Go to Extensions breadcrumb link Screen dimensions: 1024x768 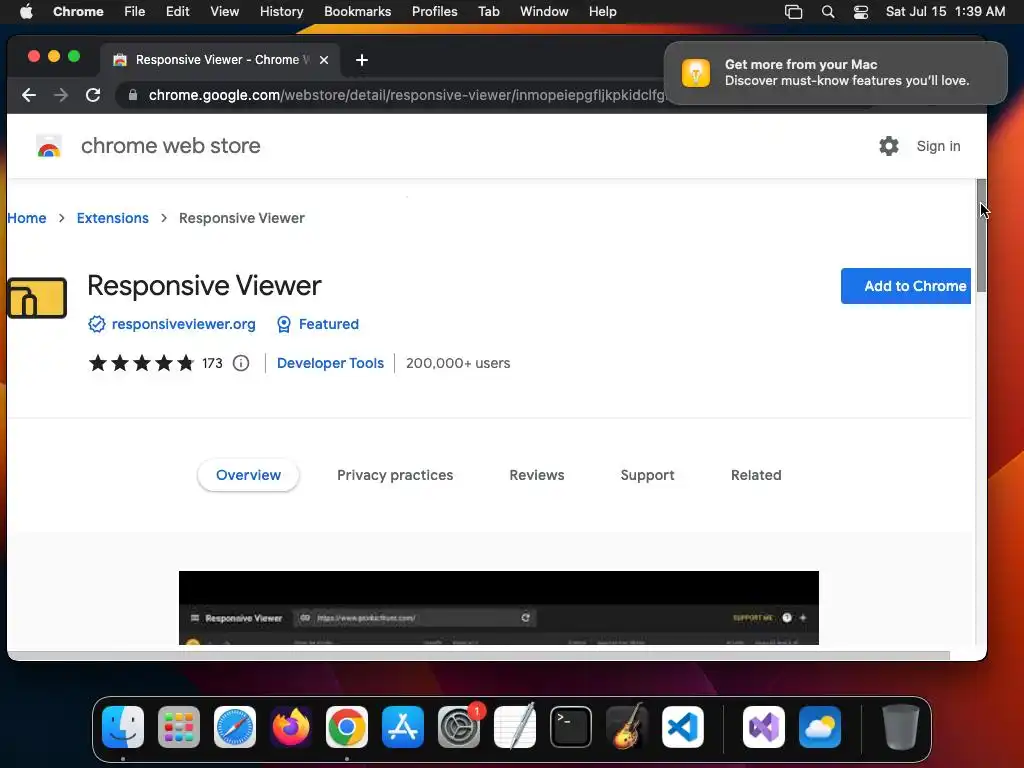(x=112, y=218)
